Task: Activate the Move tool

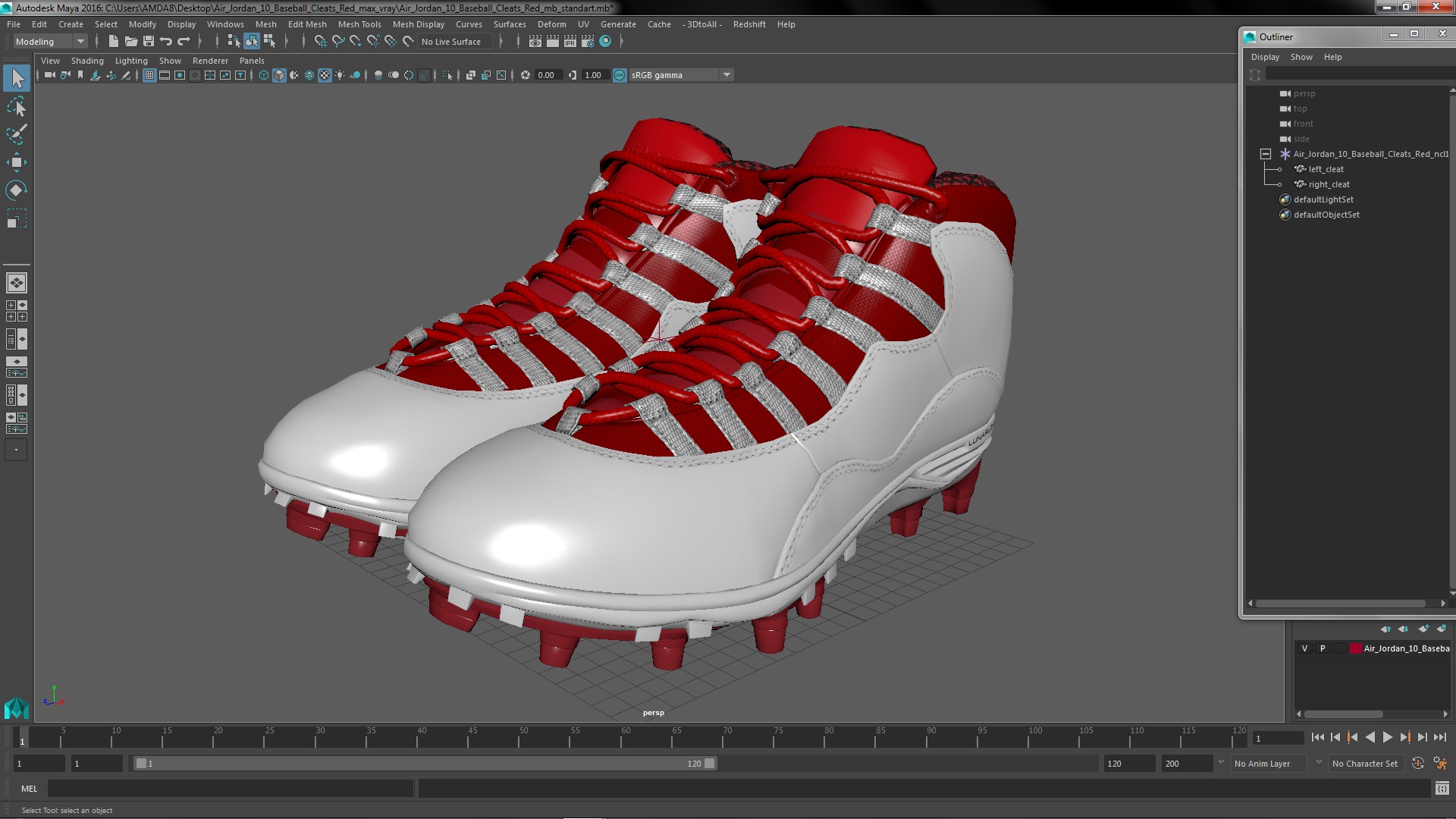Action: (17, 162)
